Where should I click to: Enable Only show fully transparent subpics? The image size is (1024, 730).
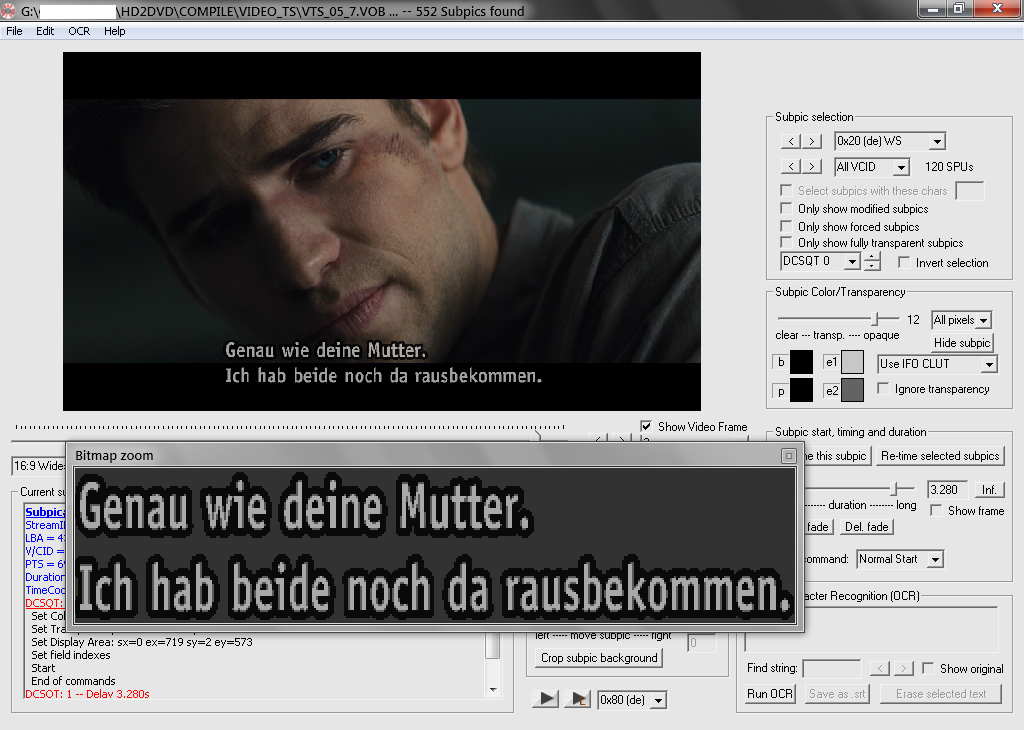(787, 242)
